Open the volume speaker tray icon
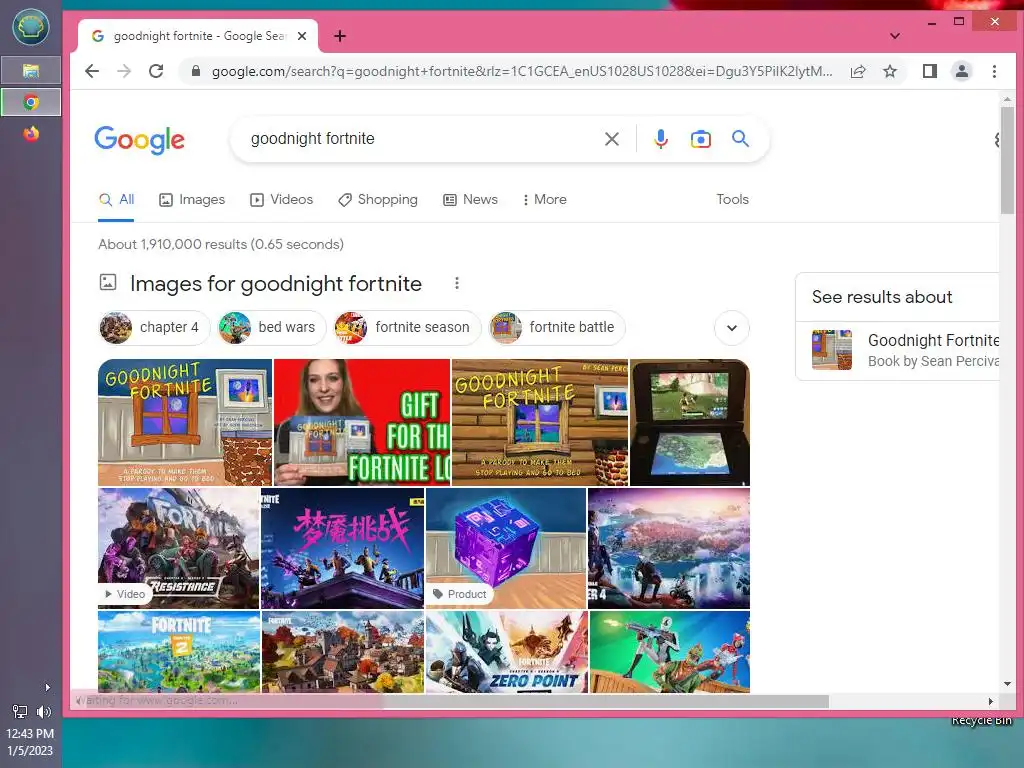This screenshot has width=1024, height=768. coord(44,712)
